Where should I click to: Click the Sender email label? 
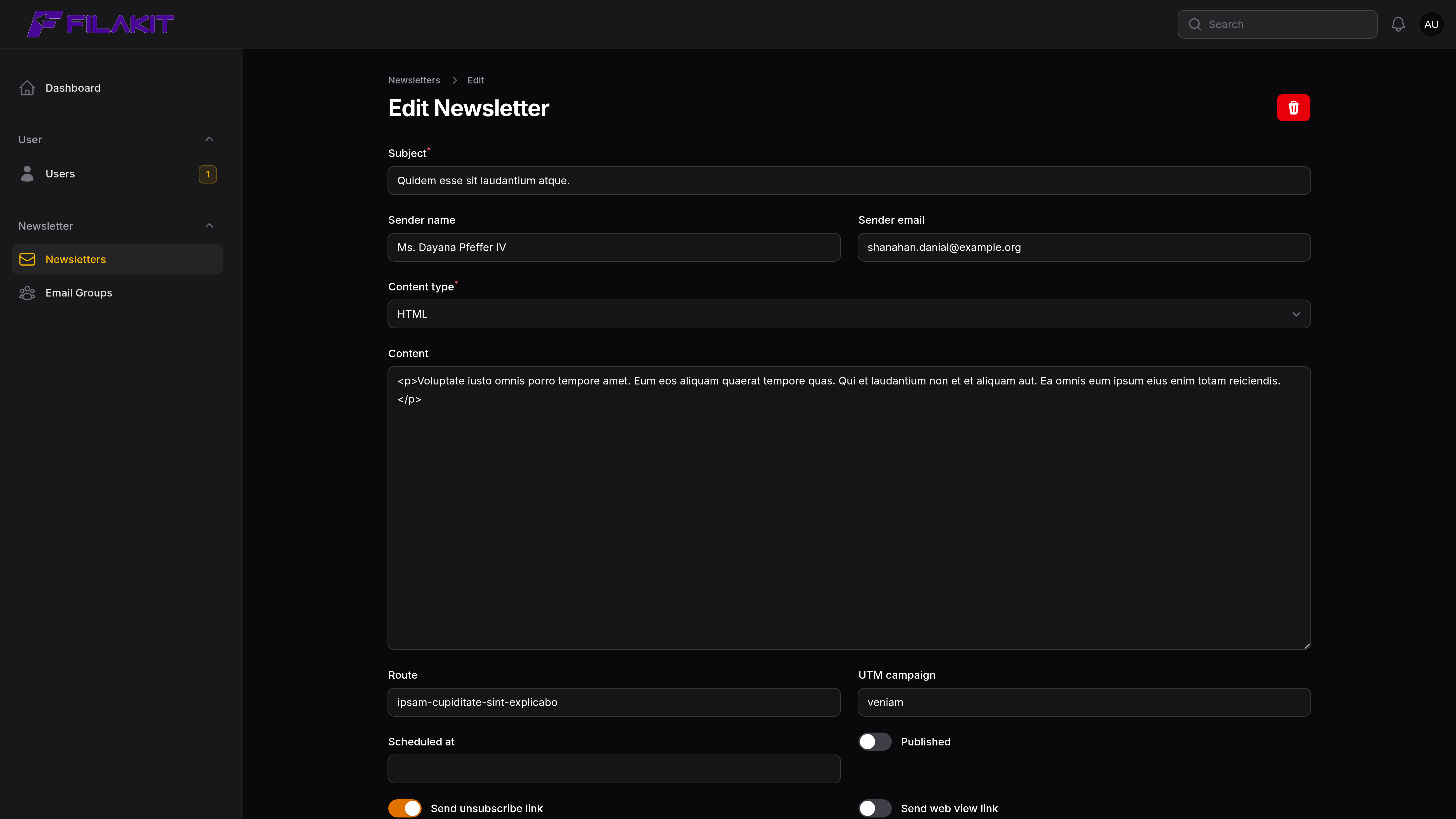click(891, 220)
